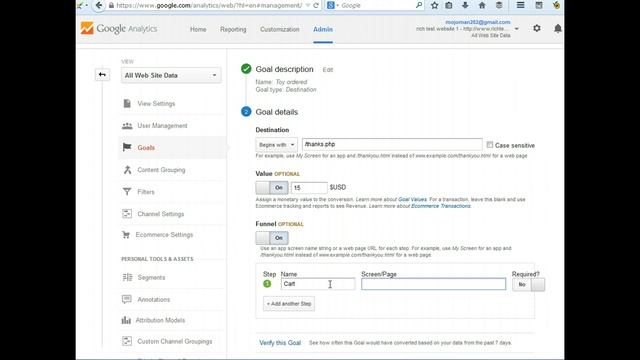Open browser downloads arrow icon
The width and height of the screenshot is (640, 360).
tap(465, 5)
